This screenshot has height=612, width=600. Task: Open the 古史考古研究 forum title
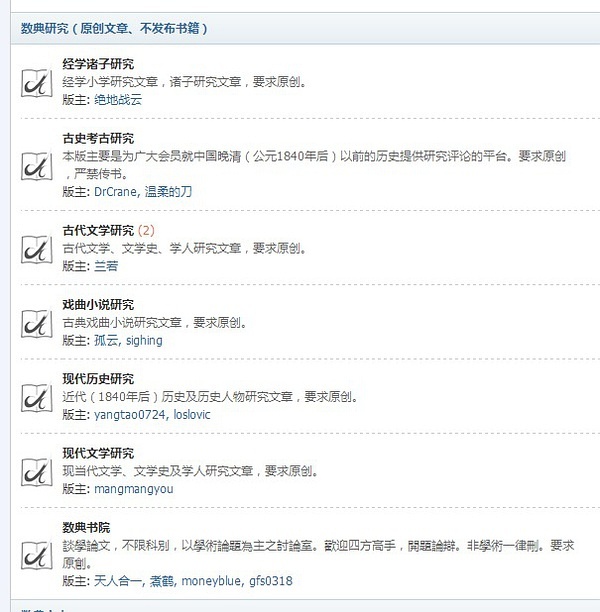coord(98,139)
